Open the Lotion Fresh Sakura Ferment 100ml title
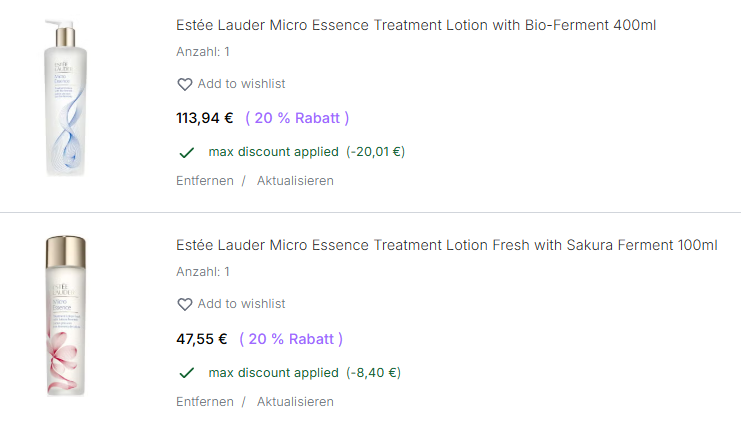The image size is (741, 424). coord(446,245)
